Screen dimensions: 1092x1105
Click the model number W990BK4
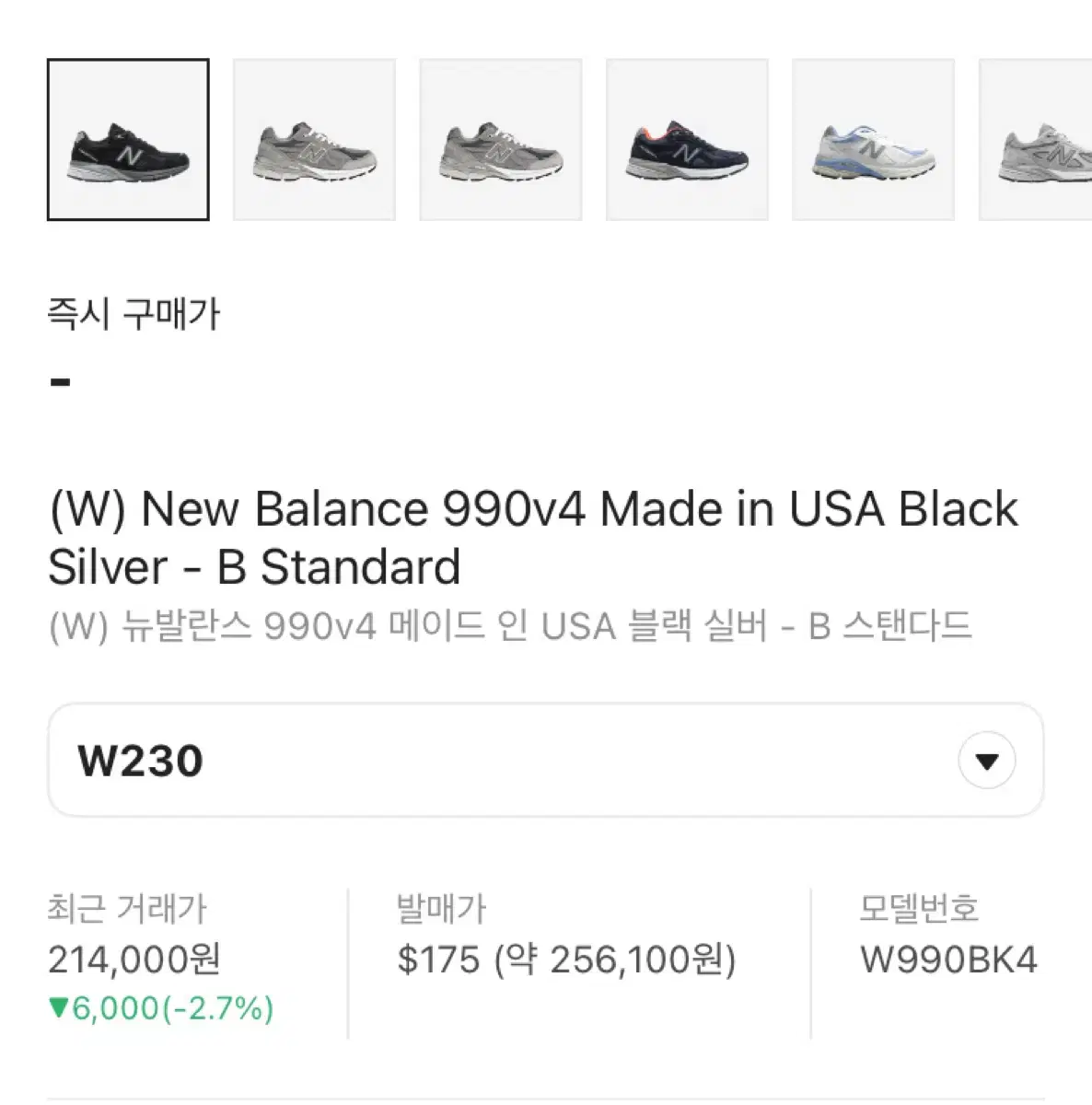pos(948,960)
